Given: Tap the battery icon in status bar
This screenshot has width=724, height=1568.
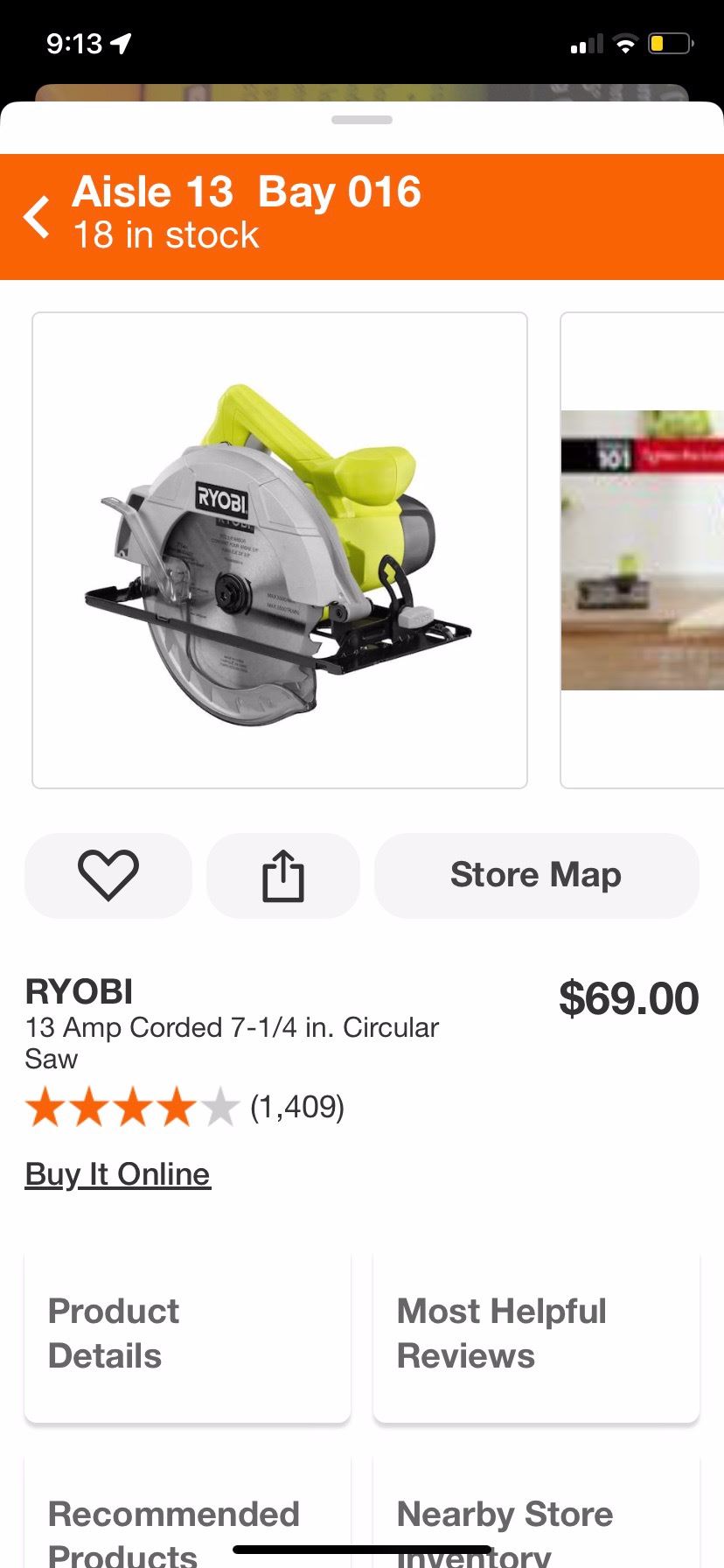Looking at the screenshot, I should coord(671,43).
